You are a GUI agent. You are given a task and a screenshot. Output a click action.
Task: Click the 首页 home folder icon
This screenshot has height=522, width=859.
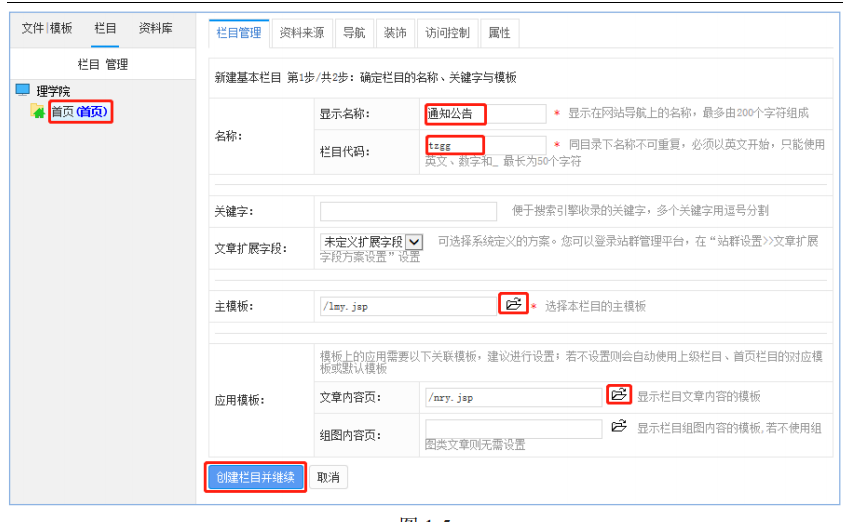(x=37, y=111)
